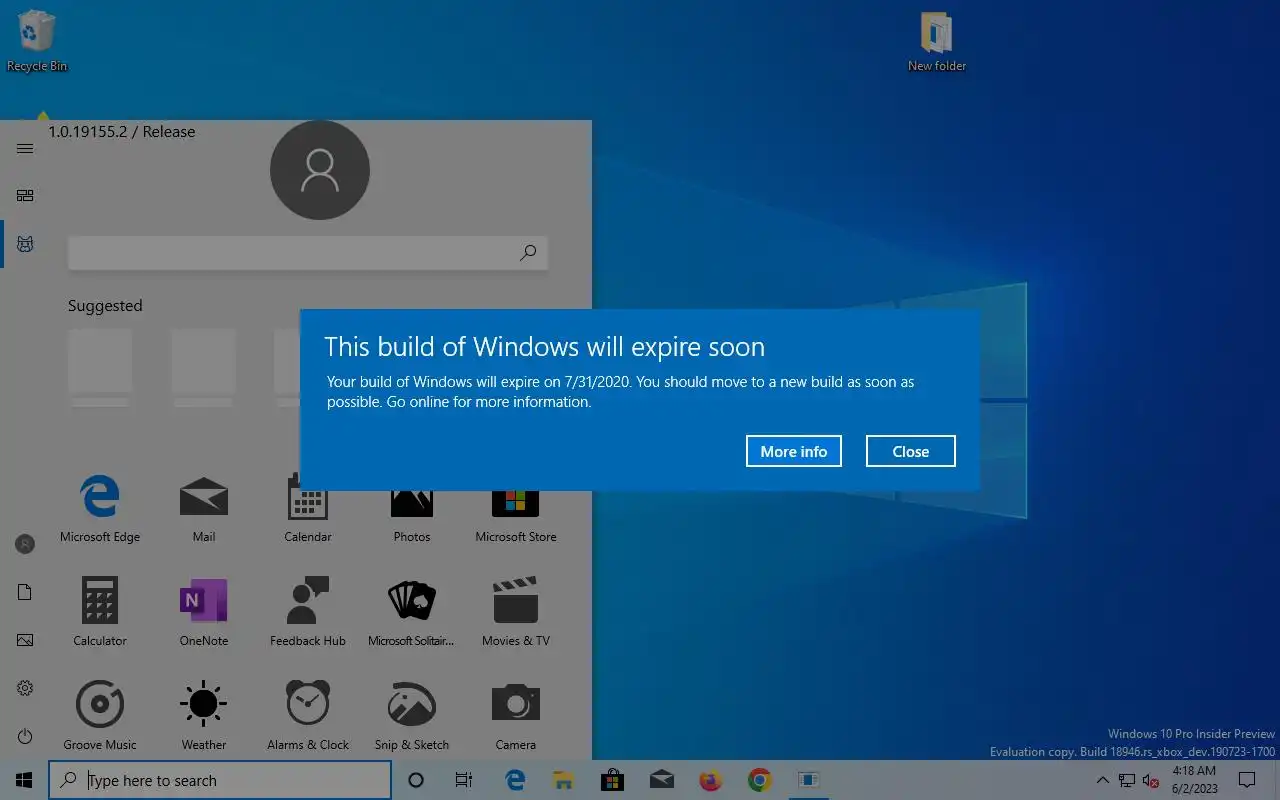Click the active running app icon in taskbar
This screenshot has height=800, width=1280.
pyautogui.click(x=808, y=780)
